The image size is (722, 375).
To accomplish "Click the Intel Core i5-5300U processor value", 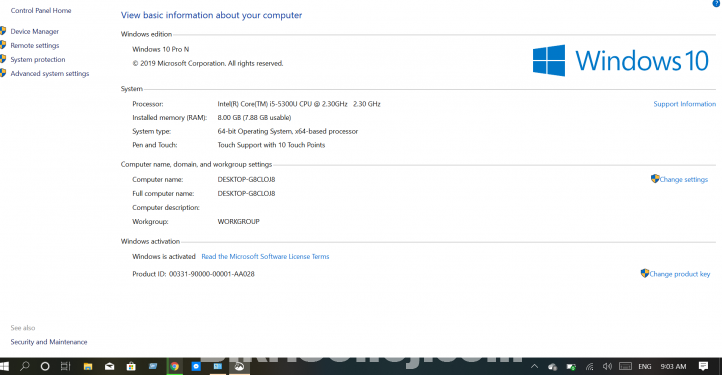I will 299,104.
